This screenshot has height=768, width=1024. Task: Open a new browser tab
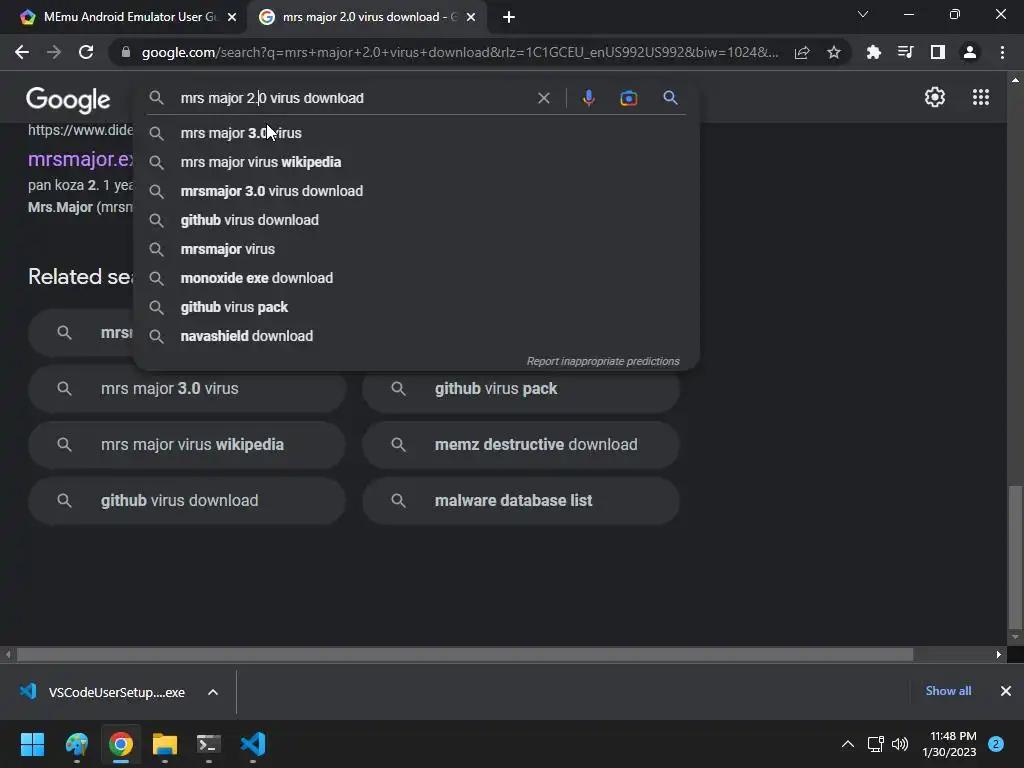pyautogui.click(x=509, y=18)
